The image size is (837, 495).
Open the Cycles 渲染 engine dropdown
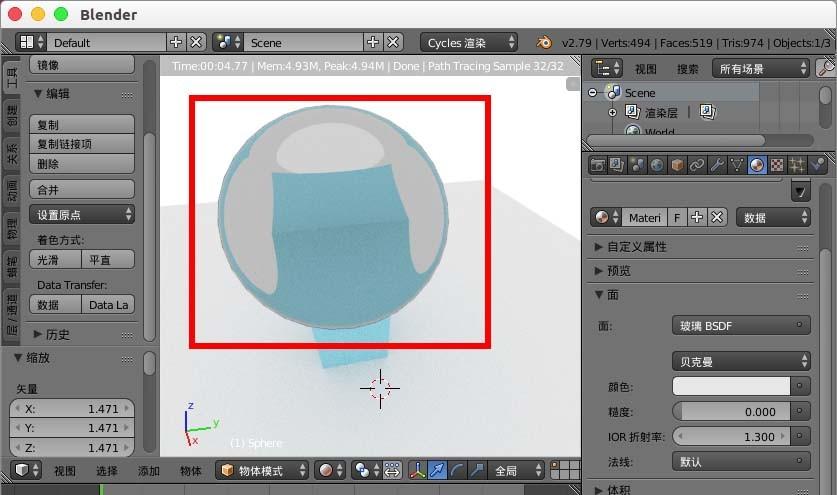coord(469,42)
